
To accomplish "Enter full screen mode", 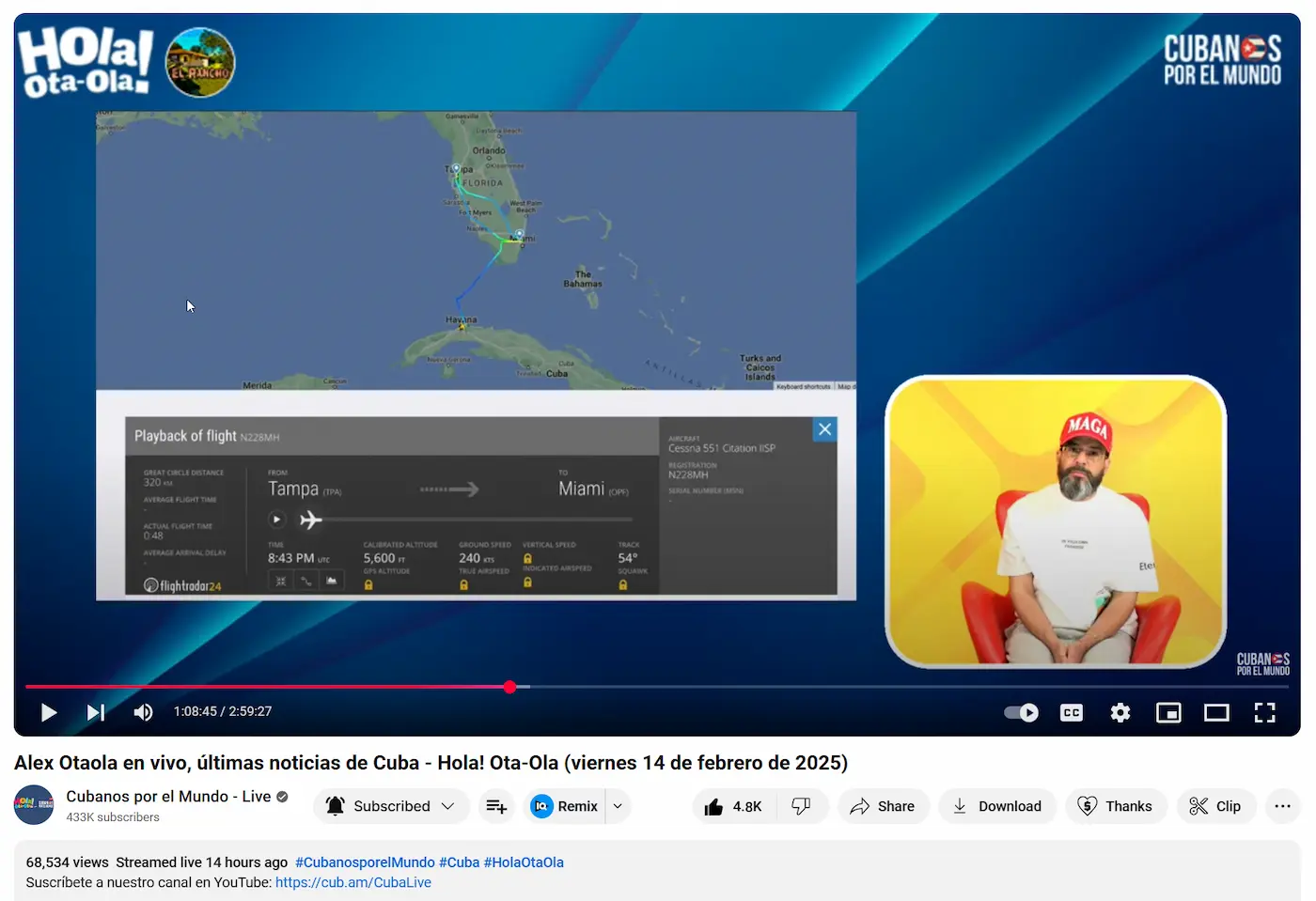I will click(1264, 712).
